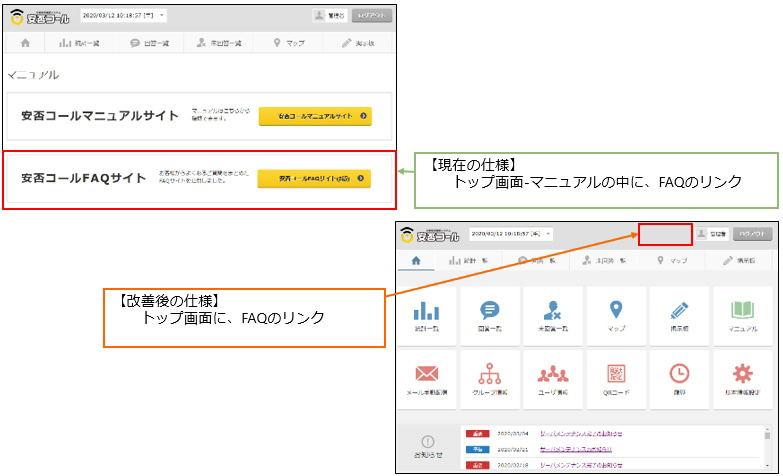
Task: Open notice link dated 2020/02/18
Action: point(581,465)
